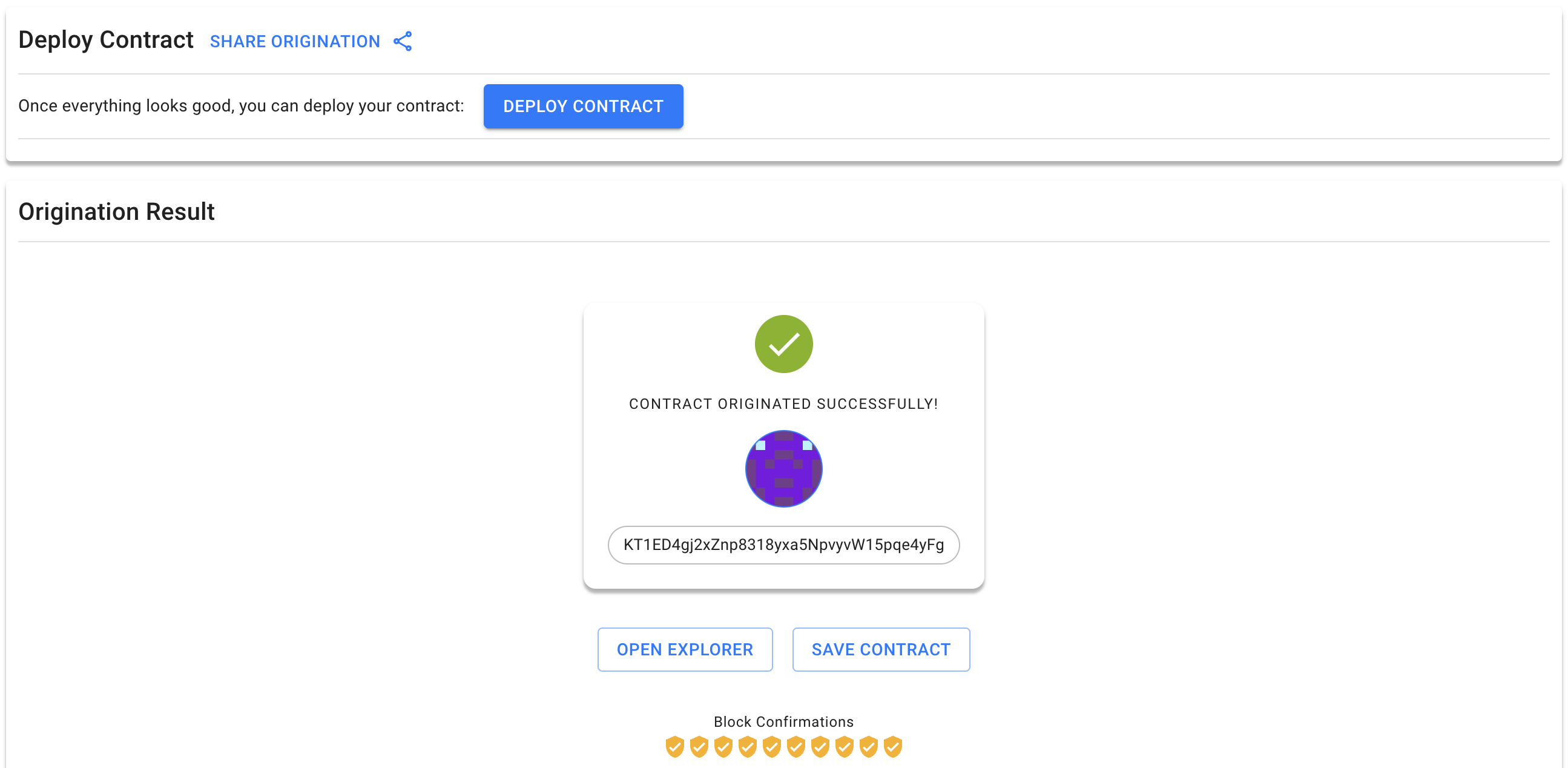Select the contract address KT1ED4gj2x field

point(783,545)
